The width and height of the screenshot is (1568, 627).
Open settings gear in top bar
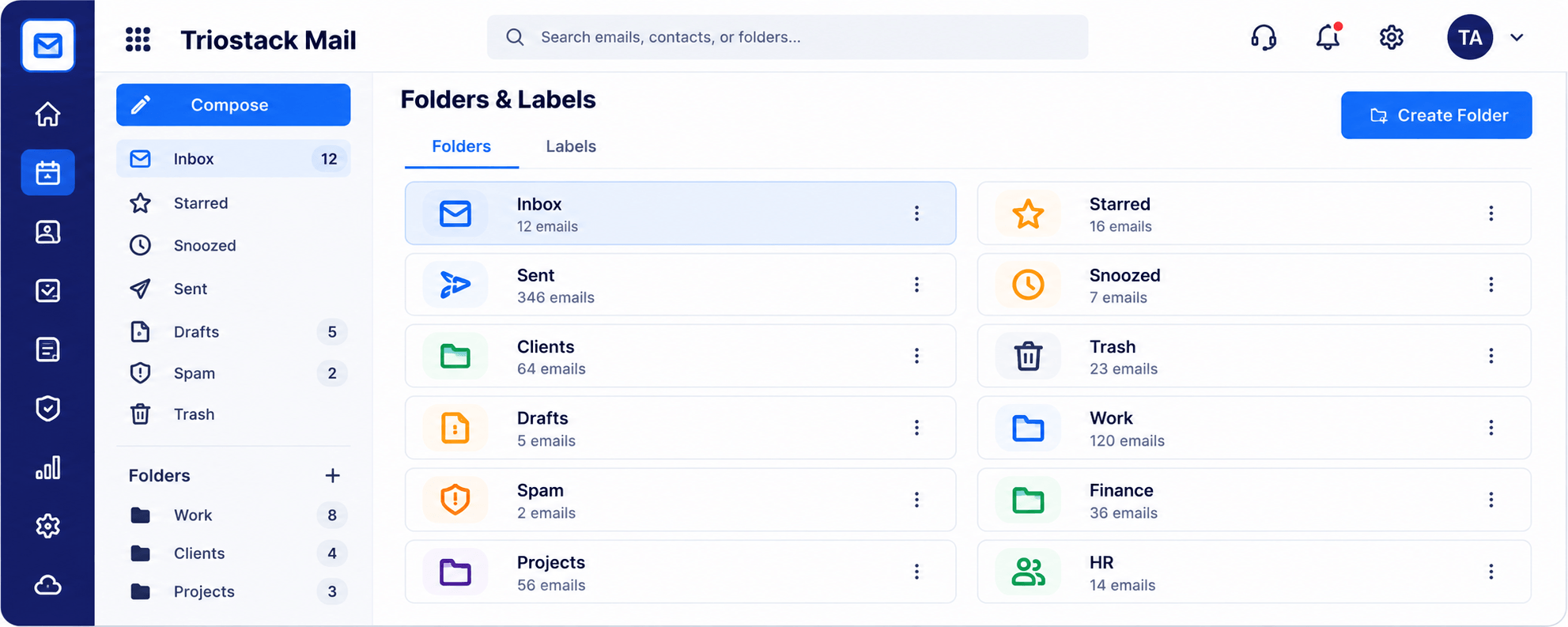[1391, 37]
